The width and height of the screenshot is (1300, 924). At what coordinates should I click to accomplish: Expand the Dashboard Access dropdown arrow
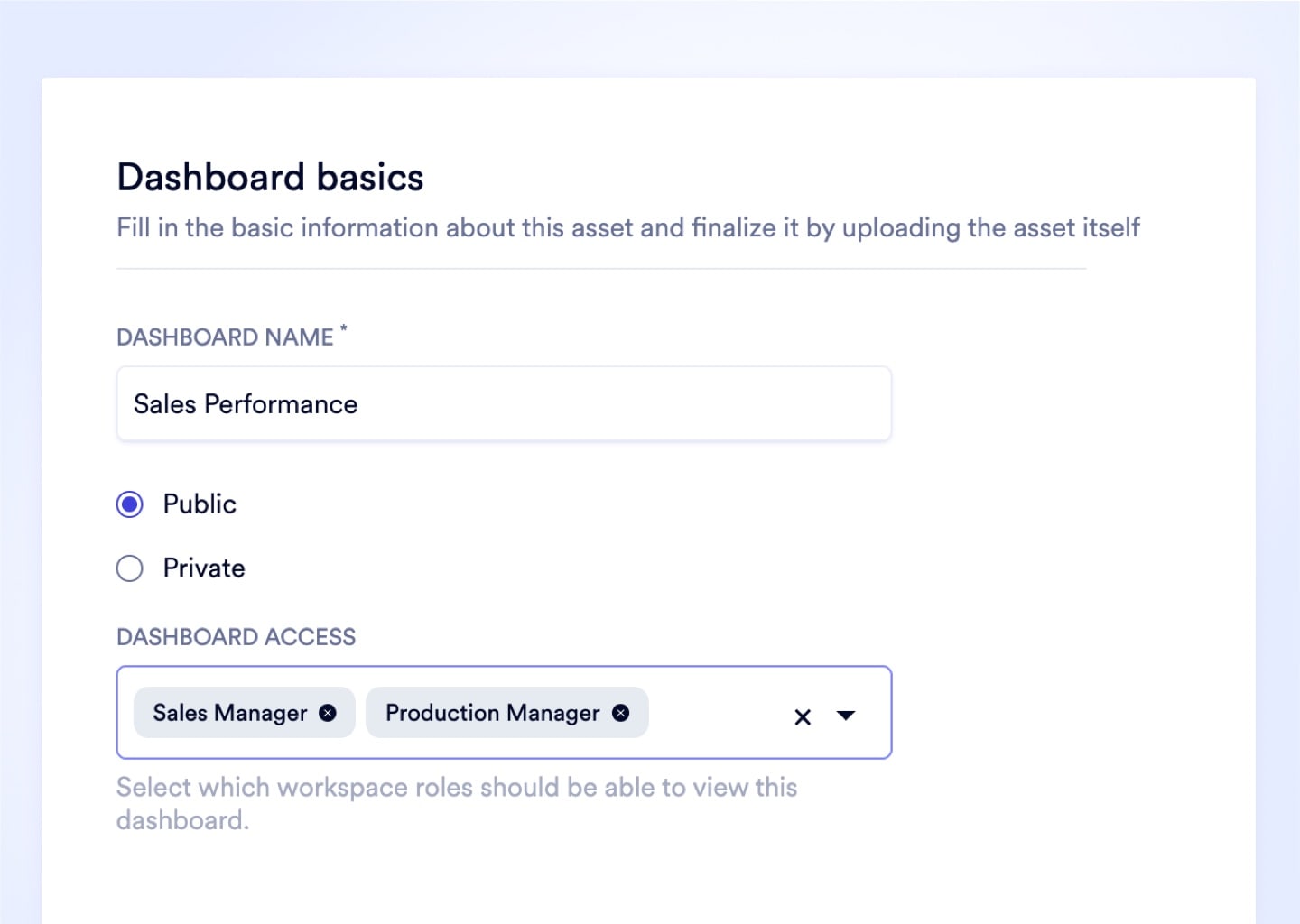click(x=846, y=716)
